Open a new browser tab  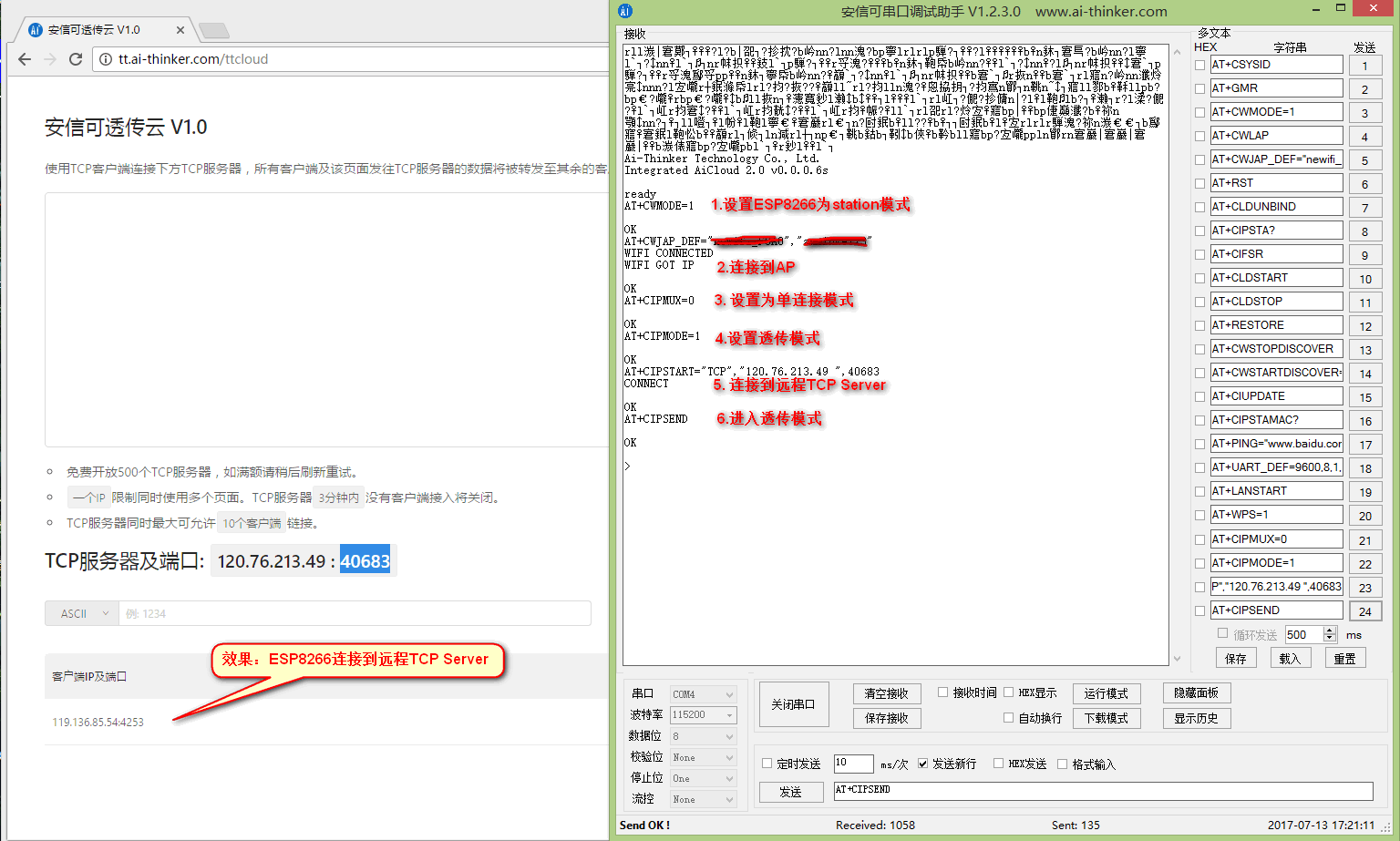point(214,31)
